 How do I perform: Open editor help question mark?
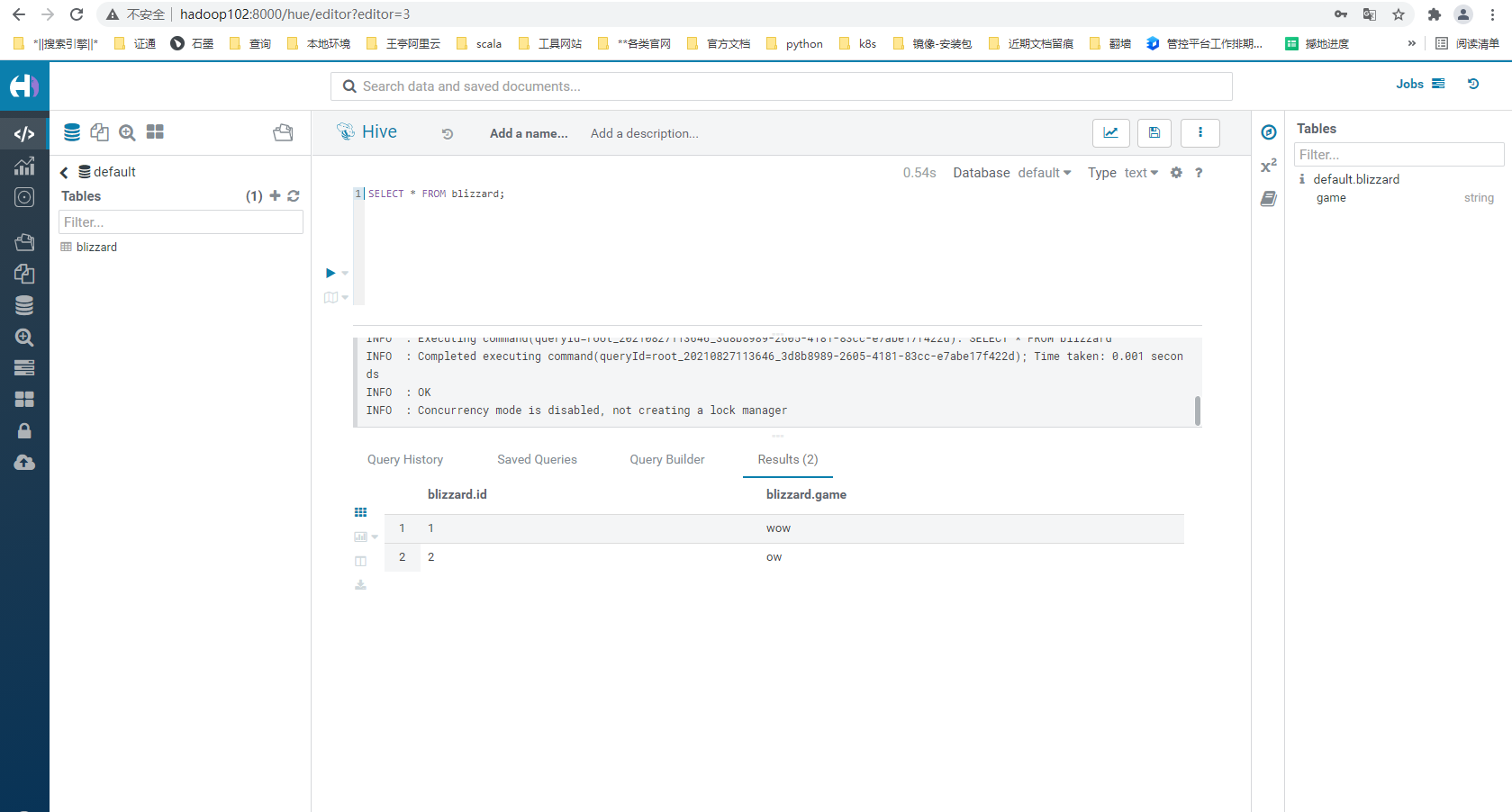[x=1199, y=173]
